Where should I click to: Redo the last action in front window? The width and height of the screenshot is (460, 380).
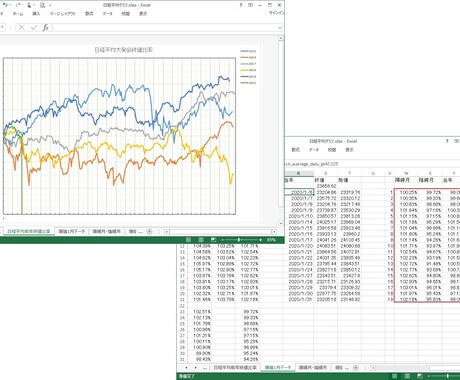point(18,5)
